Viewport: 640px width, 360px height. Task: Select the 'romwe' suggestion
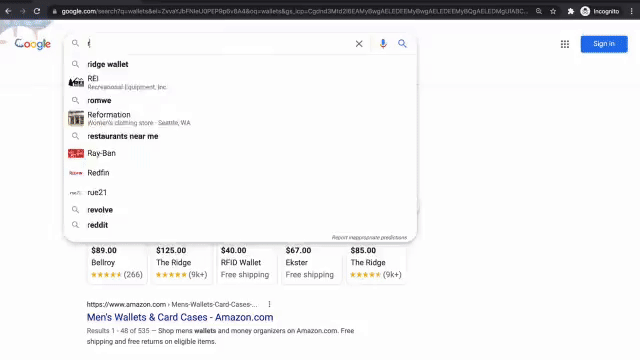[240, 100]
